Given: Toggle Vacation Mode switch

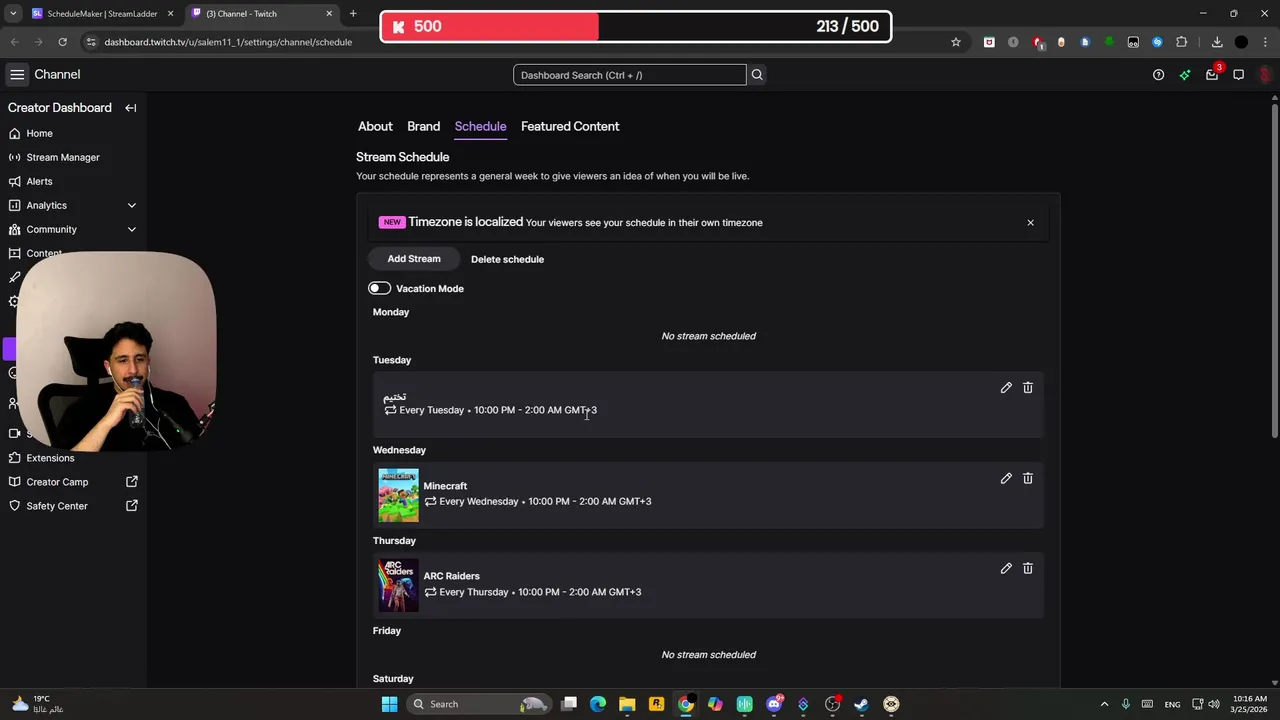Looking at the screenshot, I should (x=379, y=288).
